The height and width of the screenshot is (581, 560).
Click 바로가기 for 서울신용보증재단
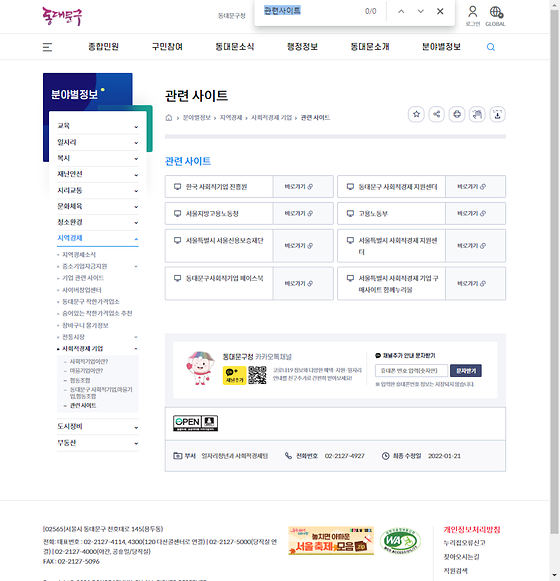point(303,246)
